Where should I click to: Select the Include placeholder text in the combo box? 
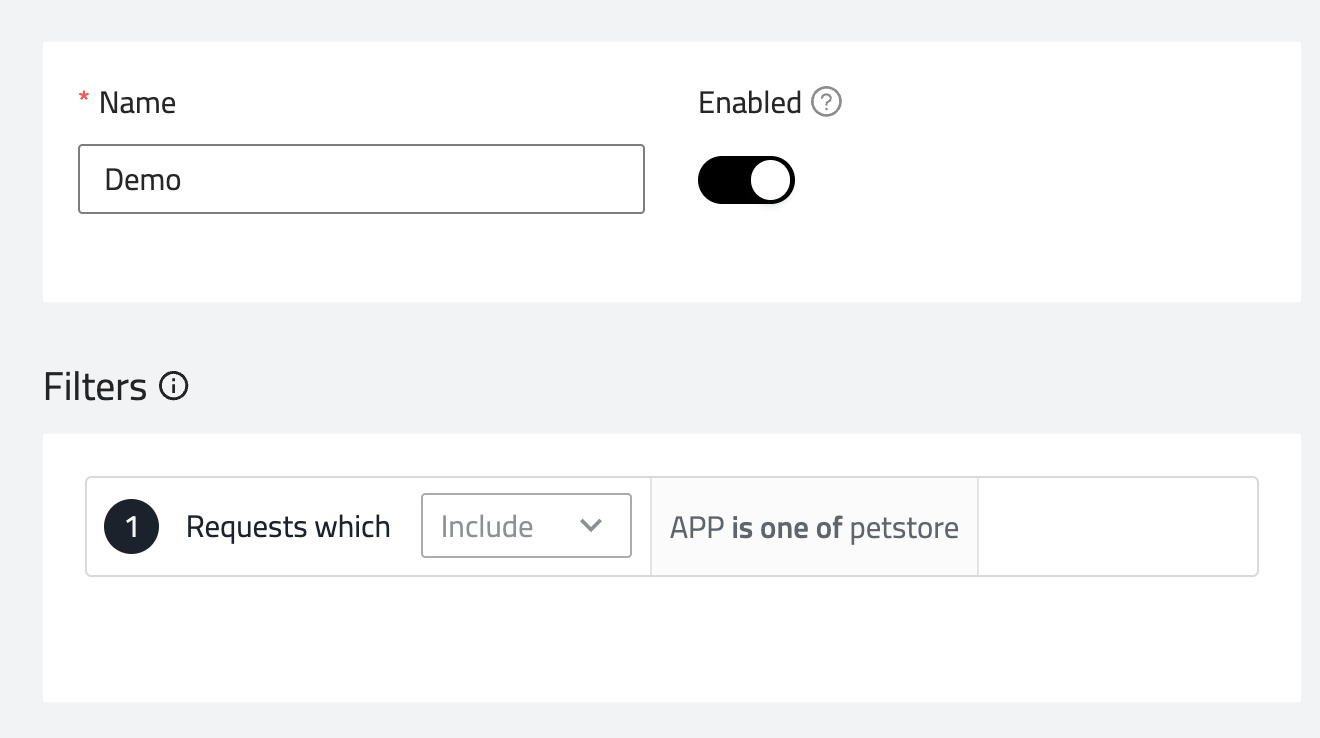tap(487, 526)
